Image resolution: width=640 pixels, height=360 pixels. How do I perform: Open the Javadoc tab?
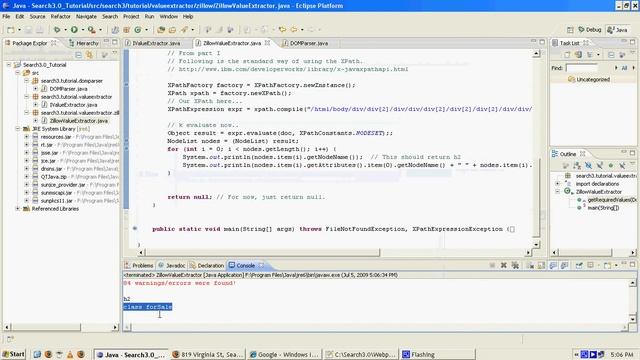click(x=172, y=265)
